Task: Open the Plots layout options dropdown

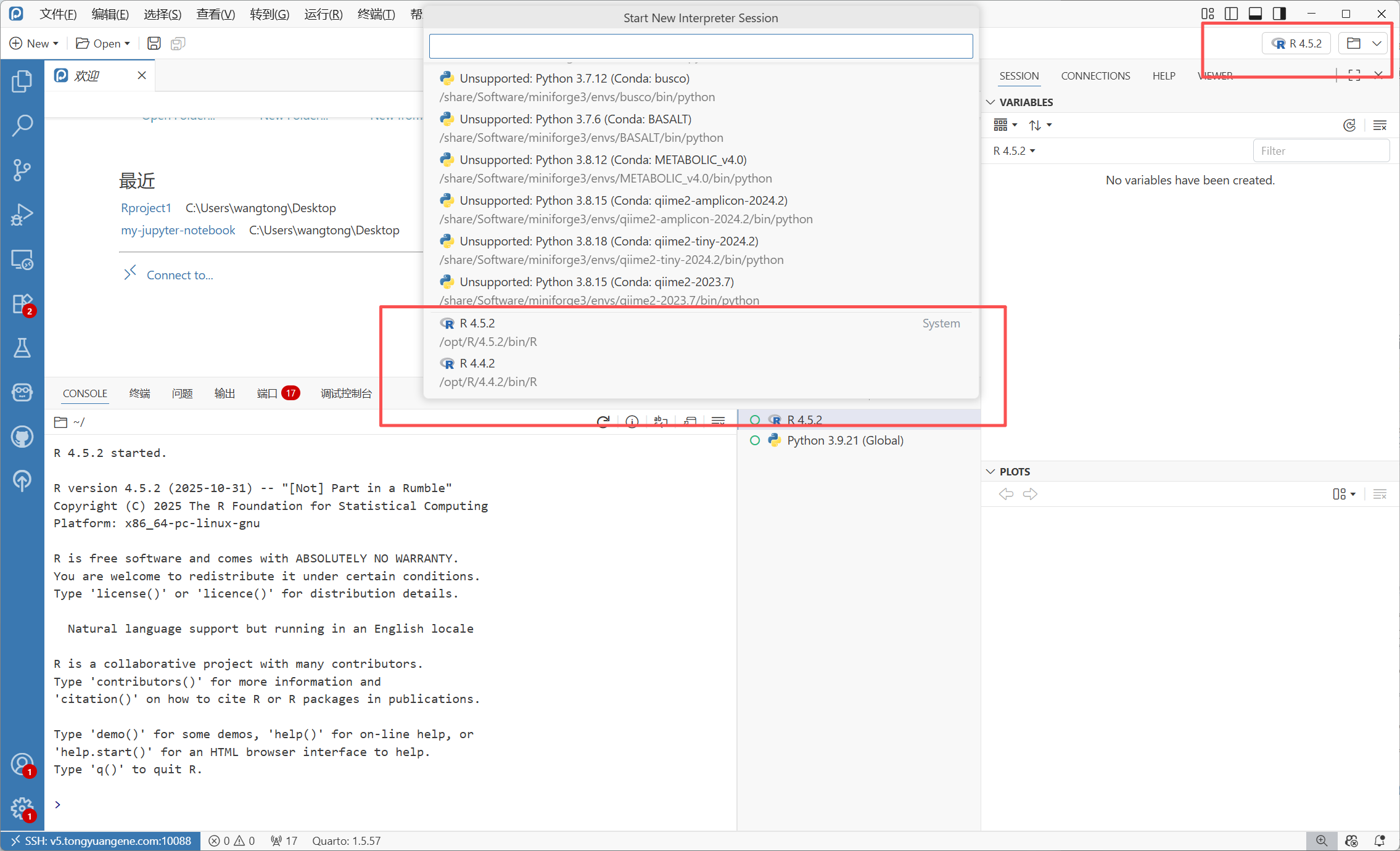Action: pyautogui.click(x=1344, y=494)
